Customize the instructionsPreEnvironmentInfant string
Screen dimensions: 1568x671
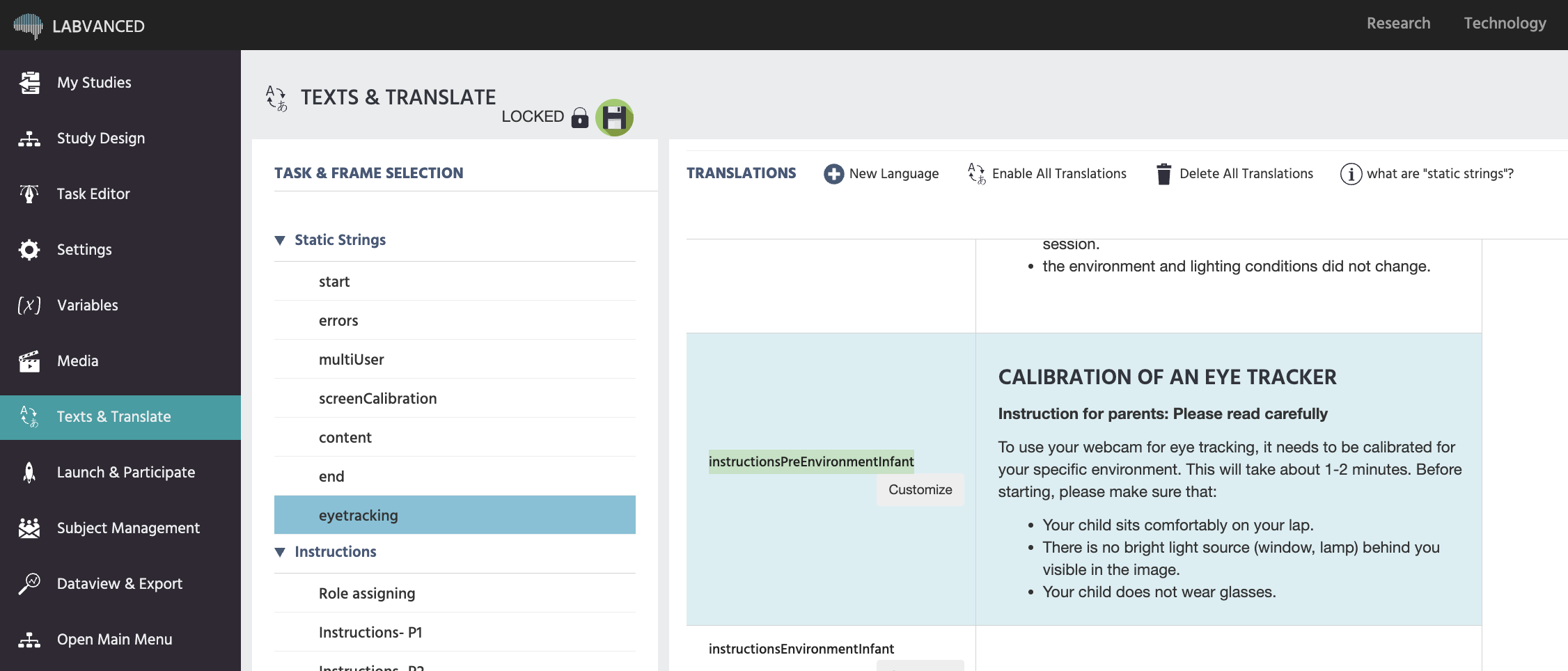click(x=920, y=490)
